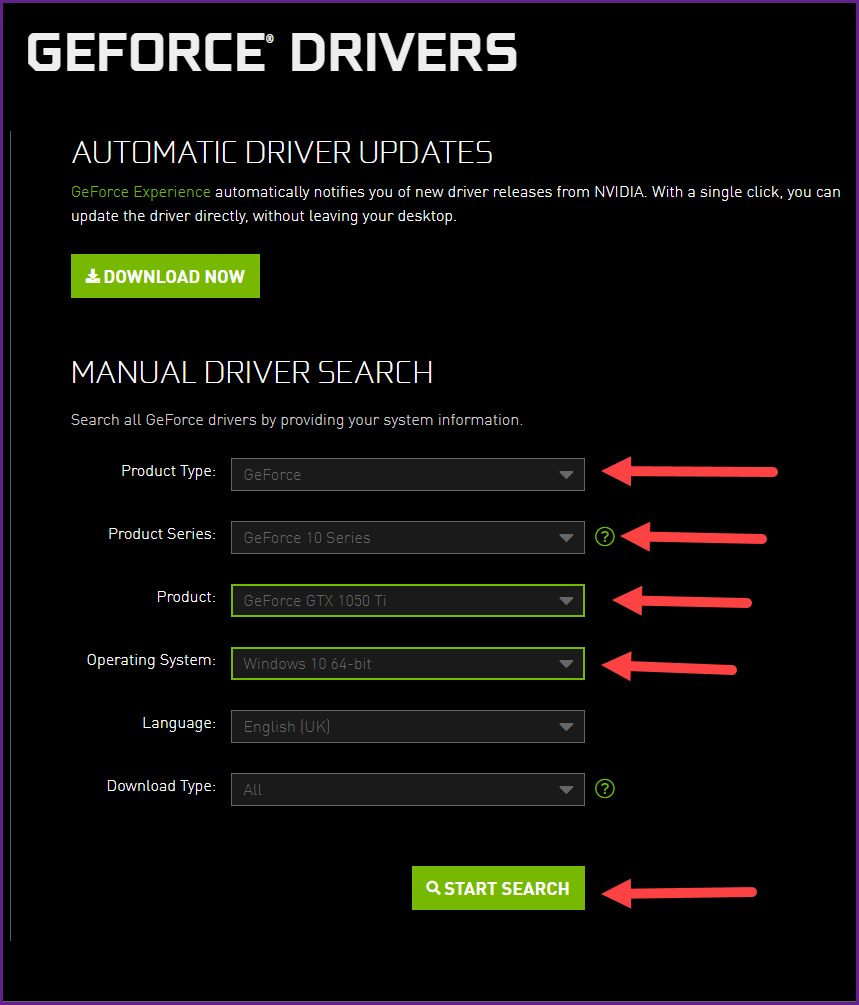This screenshot has width=859, height=1005.
Task: Click the help icon beside Download Type
Action: coord(605,788)
